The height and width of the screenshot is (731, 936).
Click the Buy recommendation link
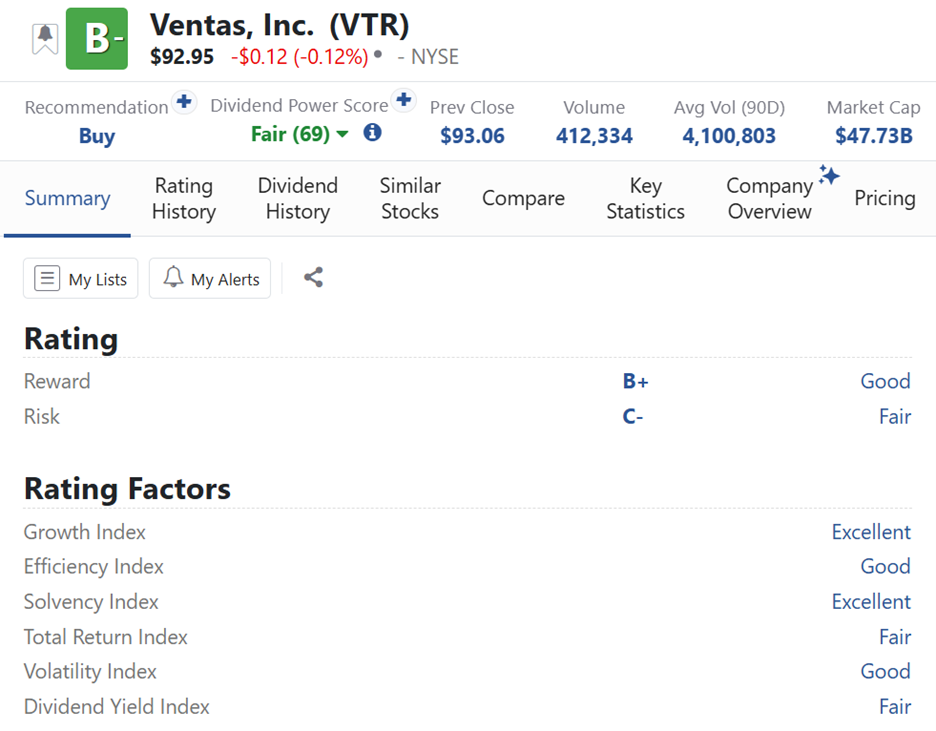(97, 136)
